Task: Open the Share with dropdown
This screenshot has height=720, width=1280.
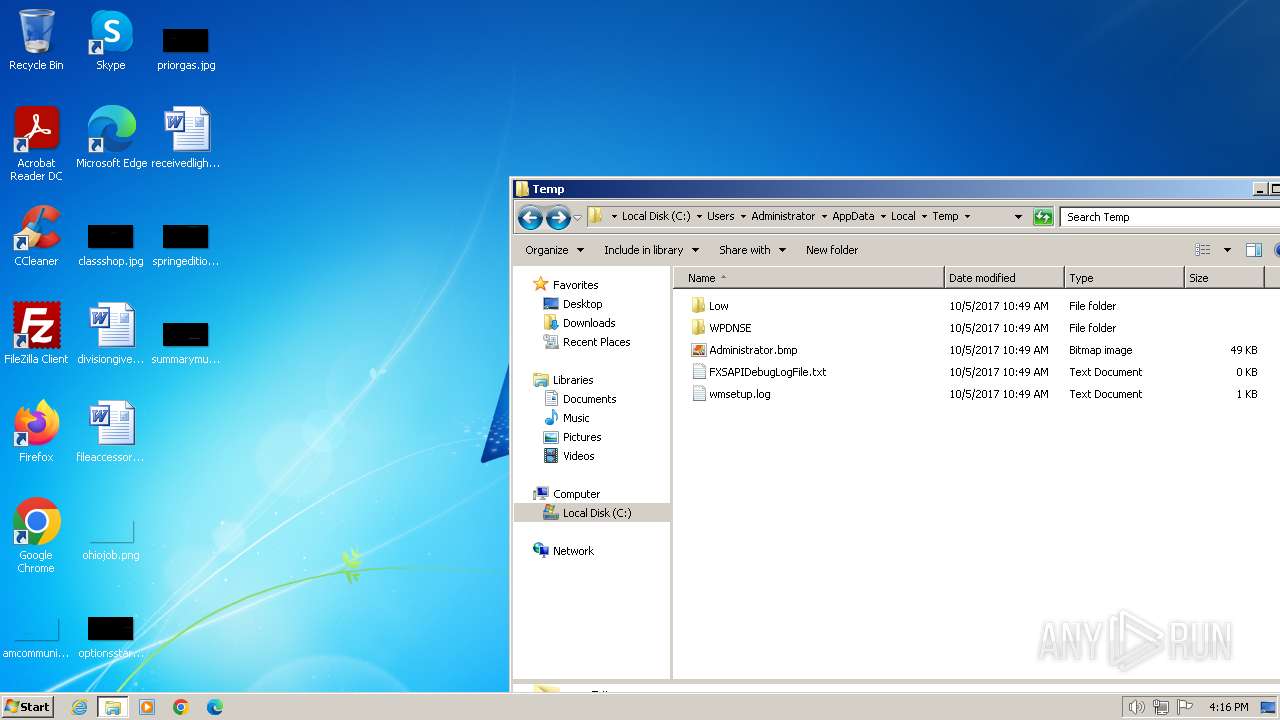Action: (752, 250)
